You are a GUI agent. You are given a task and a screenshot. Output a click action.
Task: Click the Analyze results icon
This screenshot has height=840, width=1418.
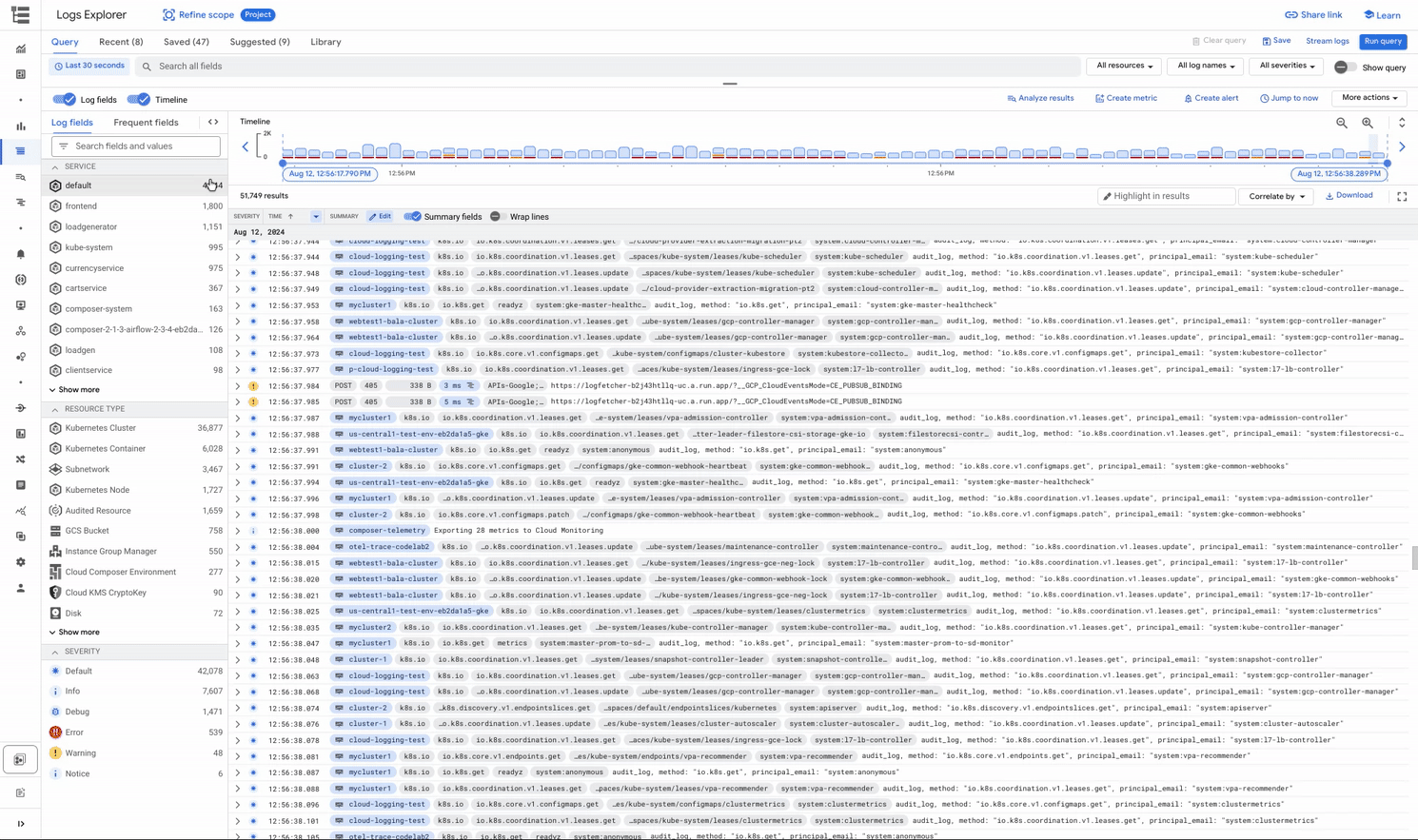pos(1012,98)
